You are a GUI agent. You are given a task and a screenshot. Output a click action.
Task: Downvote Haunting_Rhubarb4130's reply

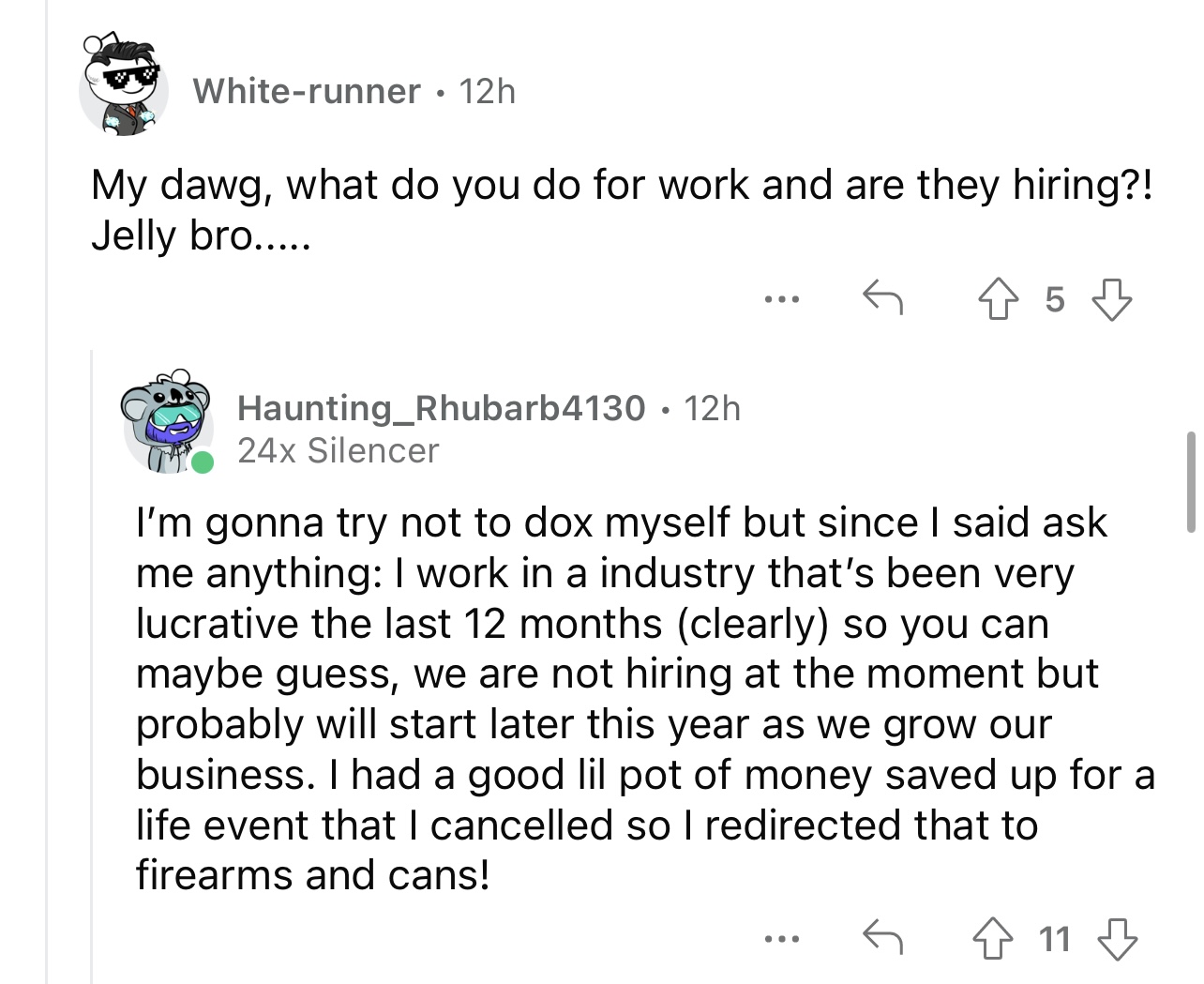click(1117, 937)
